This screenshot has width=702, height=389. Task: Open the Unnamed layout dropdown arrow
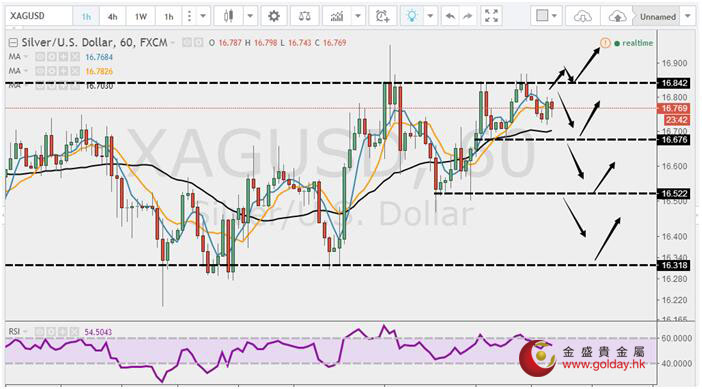[688, 17]
